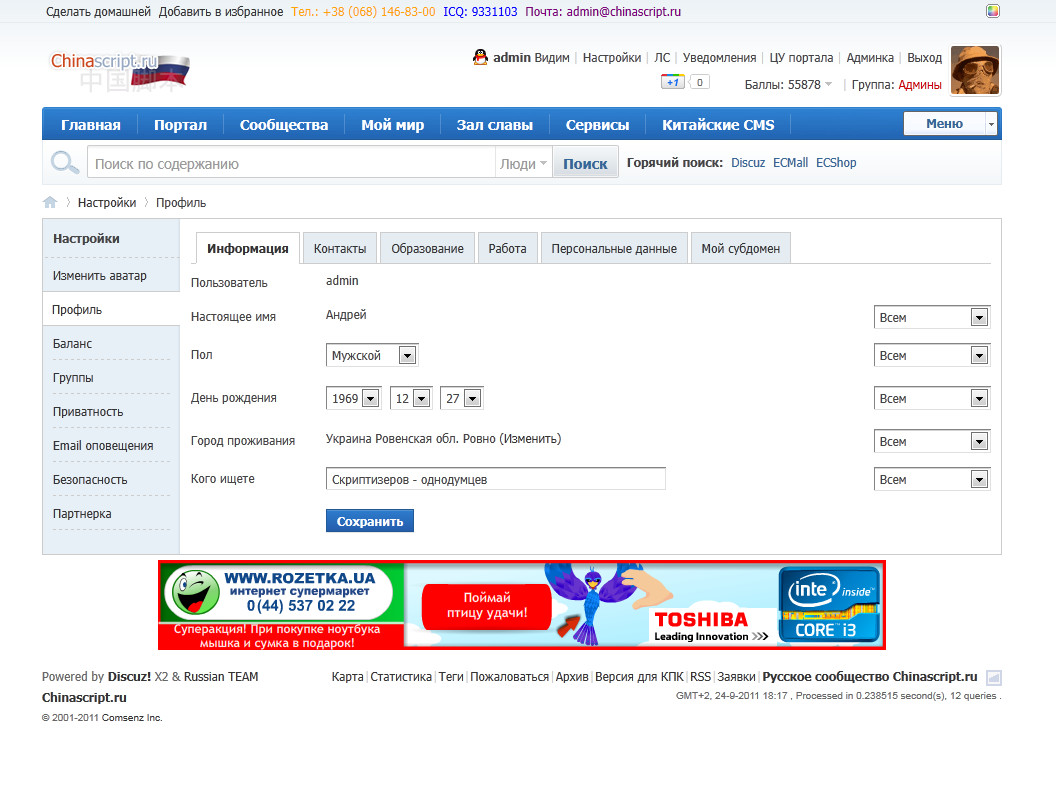Click the magnifier search icon
1056x785 pixels.
(x=65, y=162)
